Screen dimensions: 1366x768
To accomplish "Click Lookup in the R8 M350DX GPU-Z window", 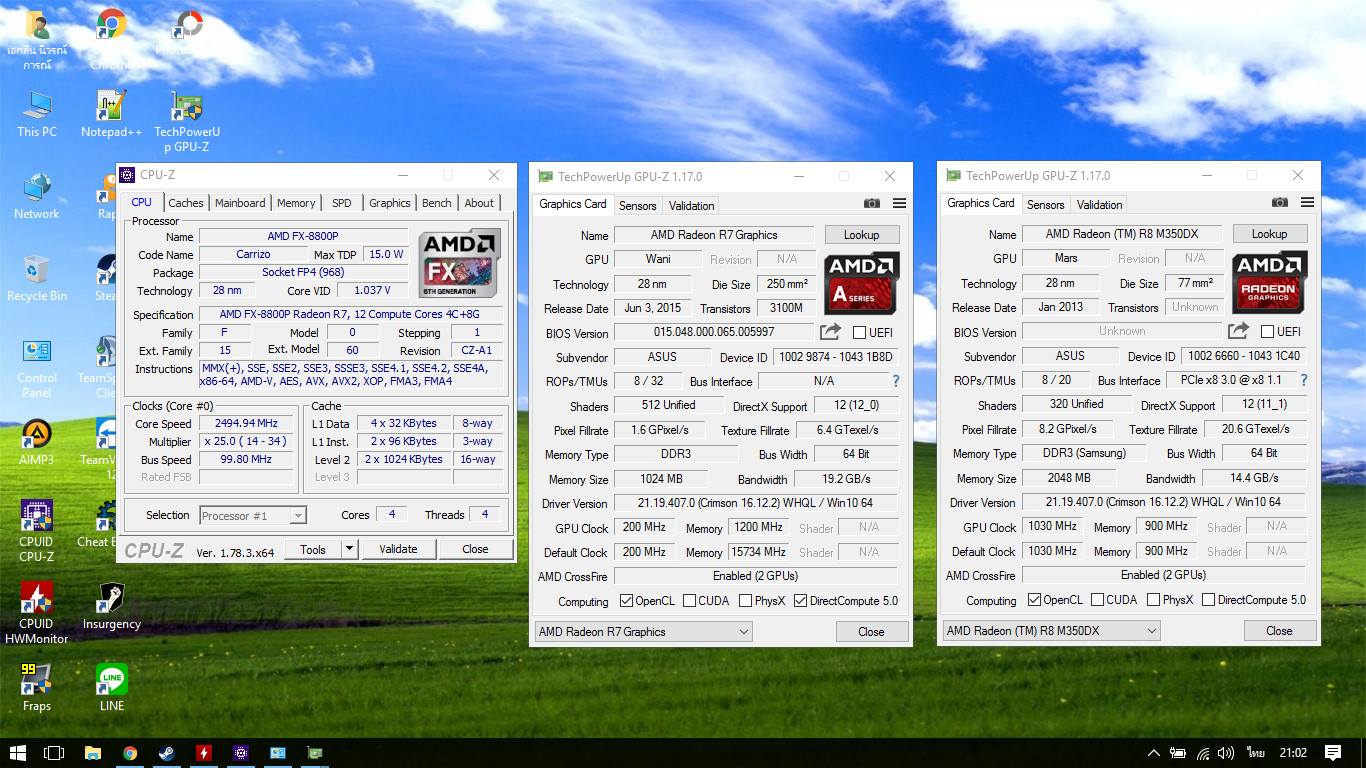I will point(1270,234).
